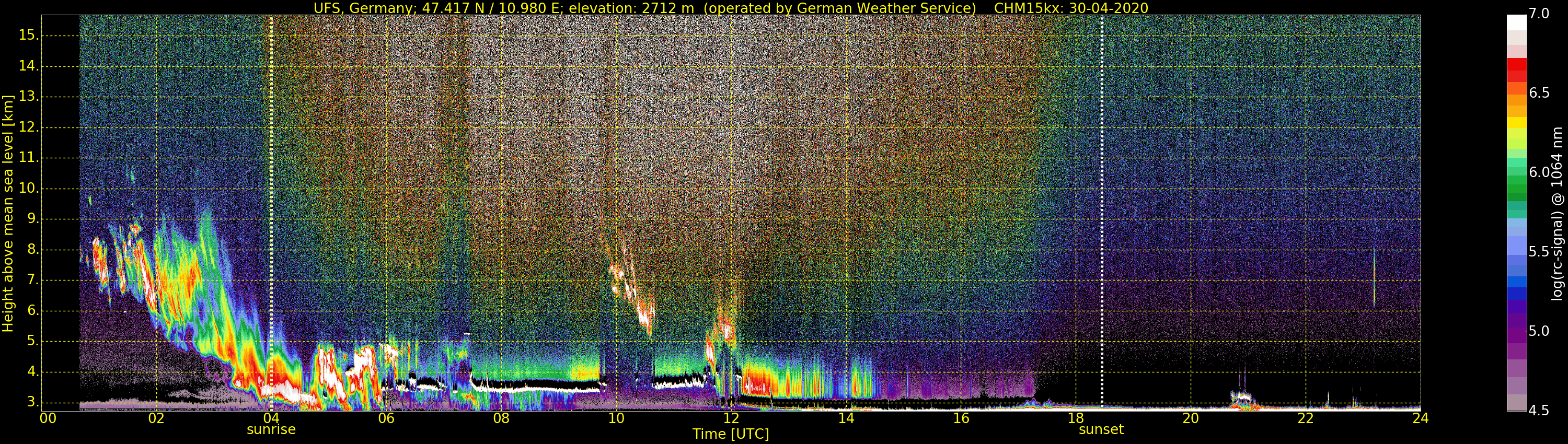Click the '5.' height tick label
Screen dimensions: 1568x444
[32, 341]
